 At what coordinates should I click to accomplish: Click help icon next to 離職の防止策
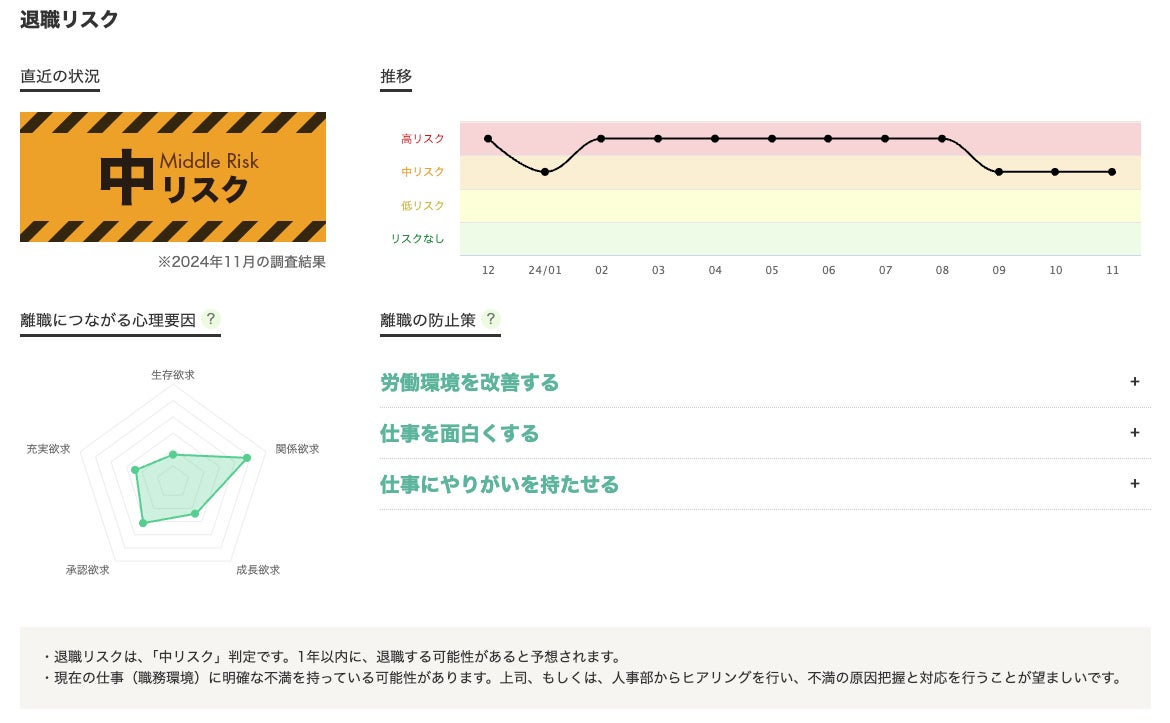[x=491, y=319]
